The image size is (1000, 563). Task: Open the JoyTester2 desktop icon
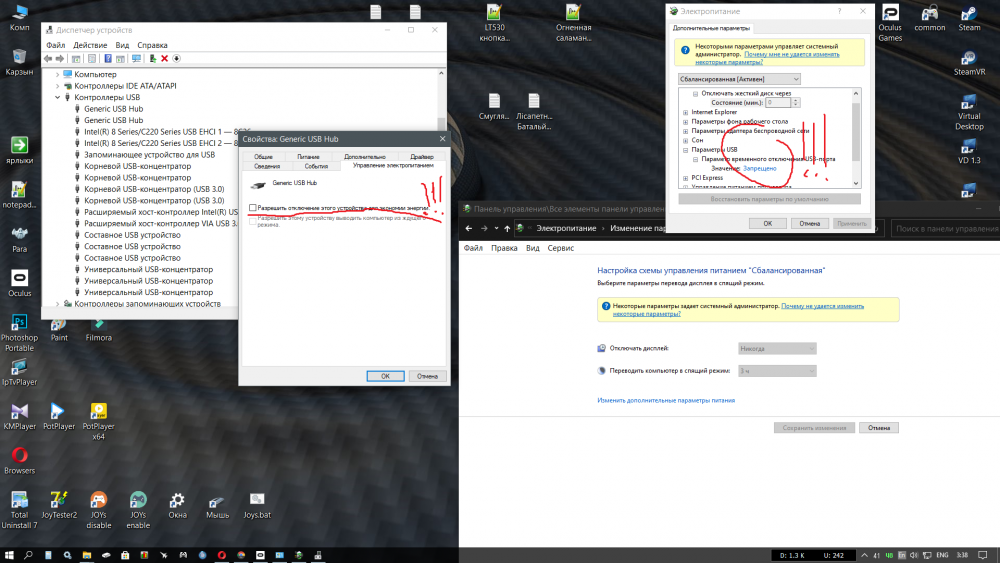(x=59, y=505)
